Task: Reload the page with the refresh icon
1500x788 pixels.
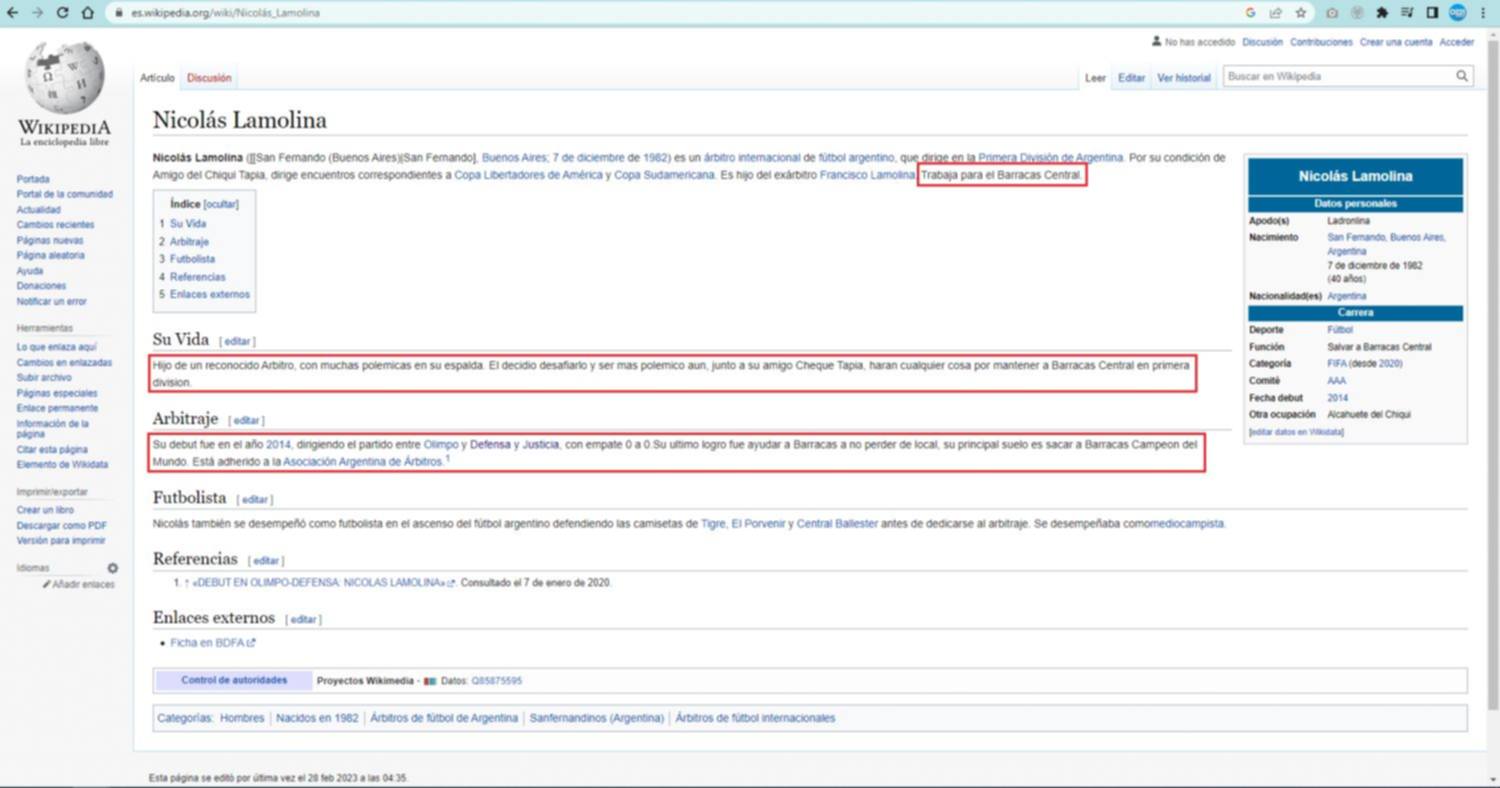Action: click(x=62, y=13)
